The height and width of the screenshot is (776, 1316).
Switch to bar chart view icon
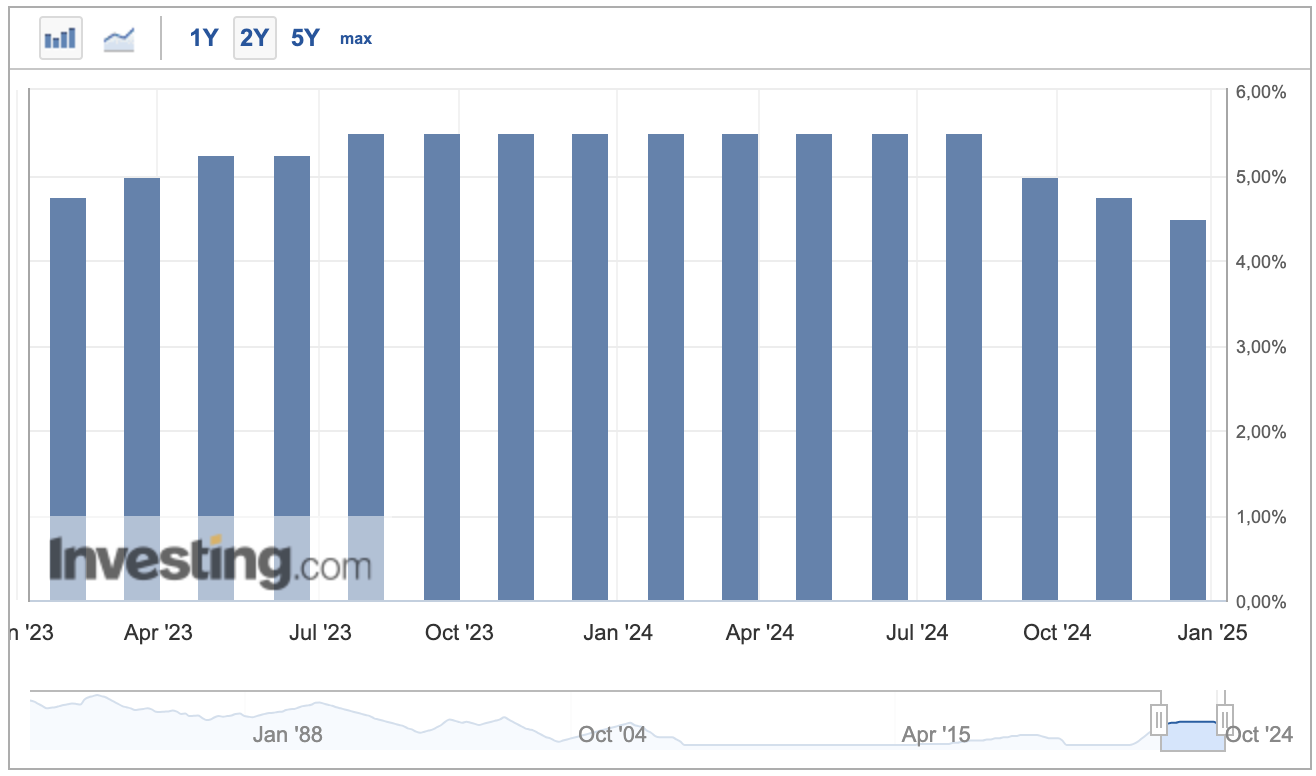coord(61,38)
